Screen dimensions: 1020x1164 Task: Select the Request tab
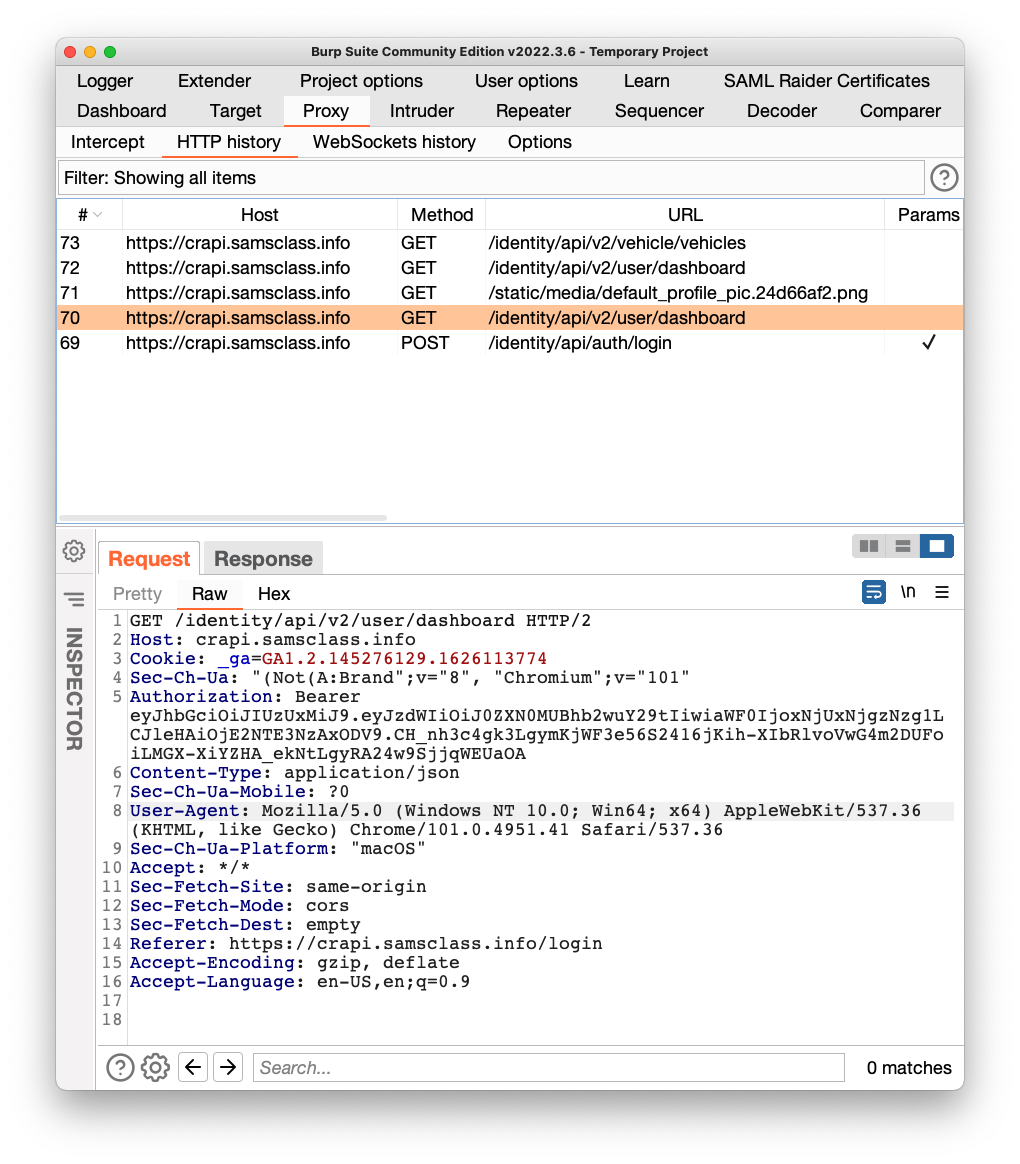click(x=149, y=558)
